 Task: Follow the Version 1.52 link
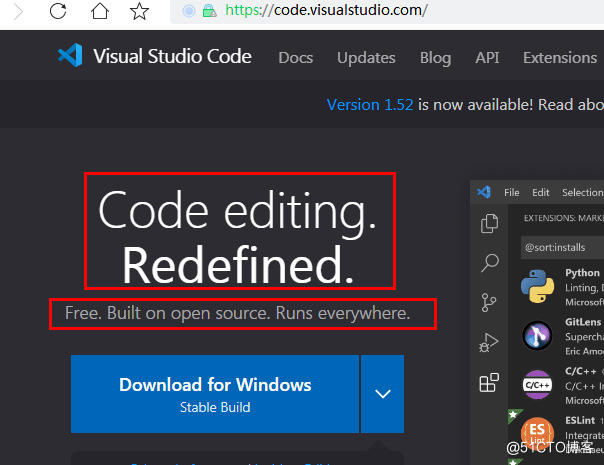(x=370, y=104)
